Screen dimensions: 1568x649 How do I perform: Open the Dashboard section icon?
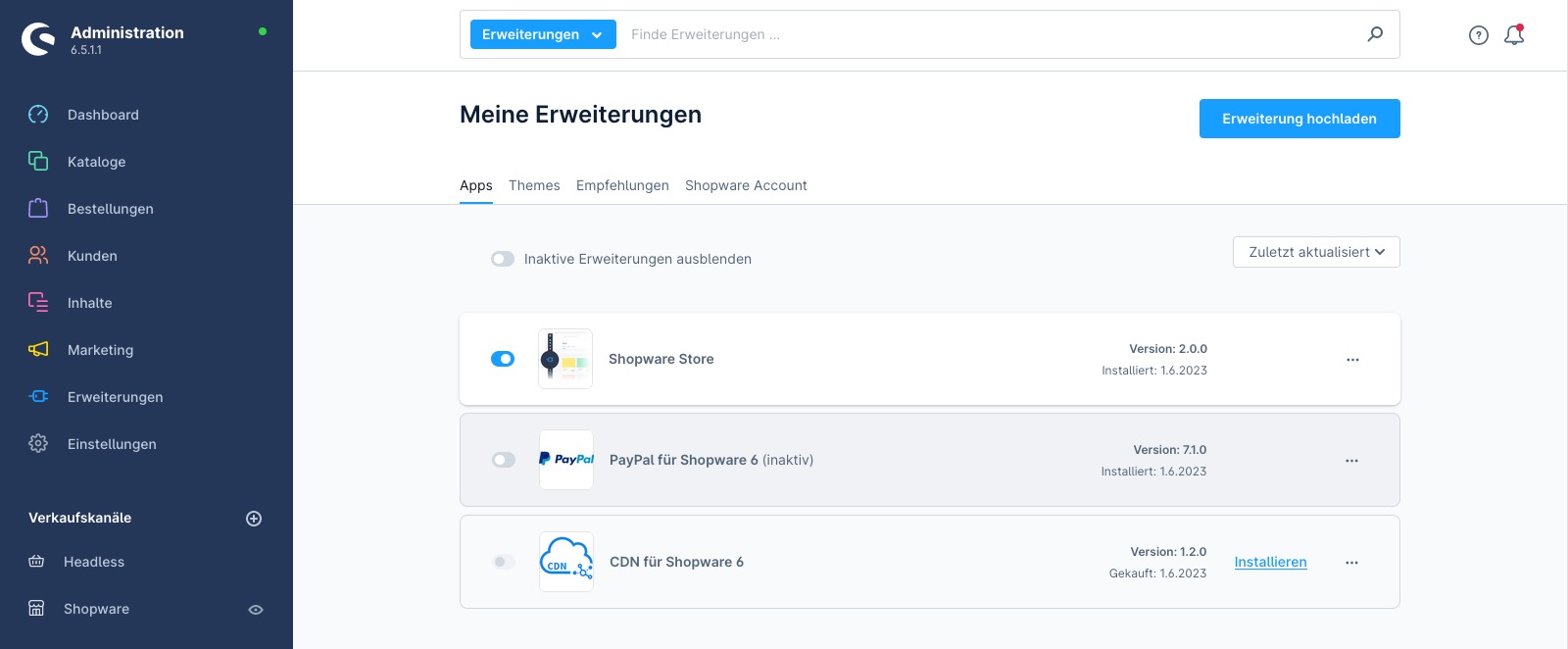pos(38,115)
